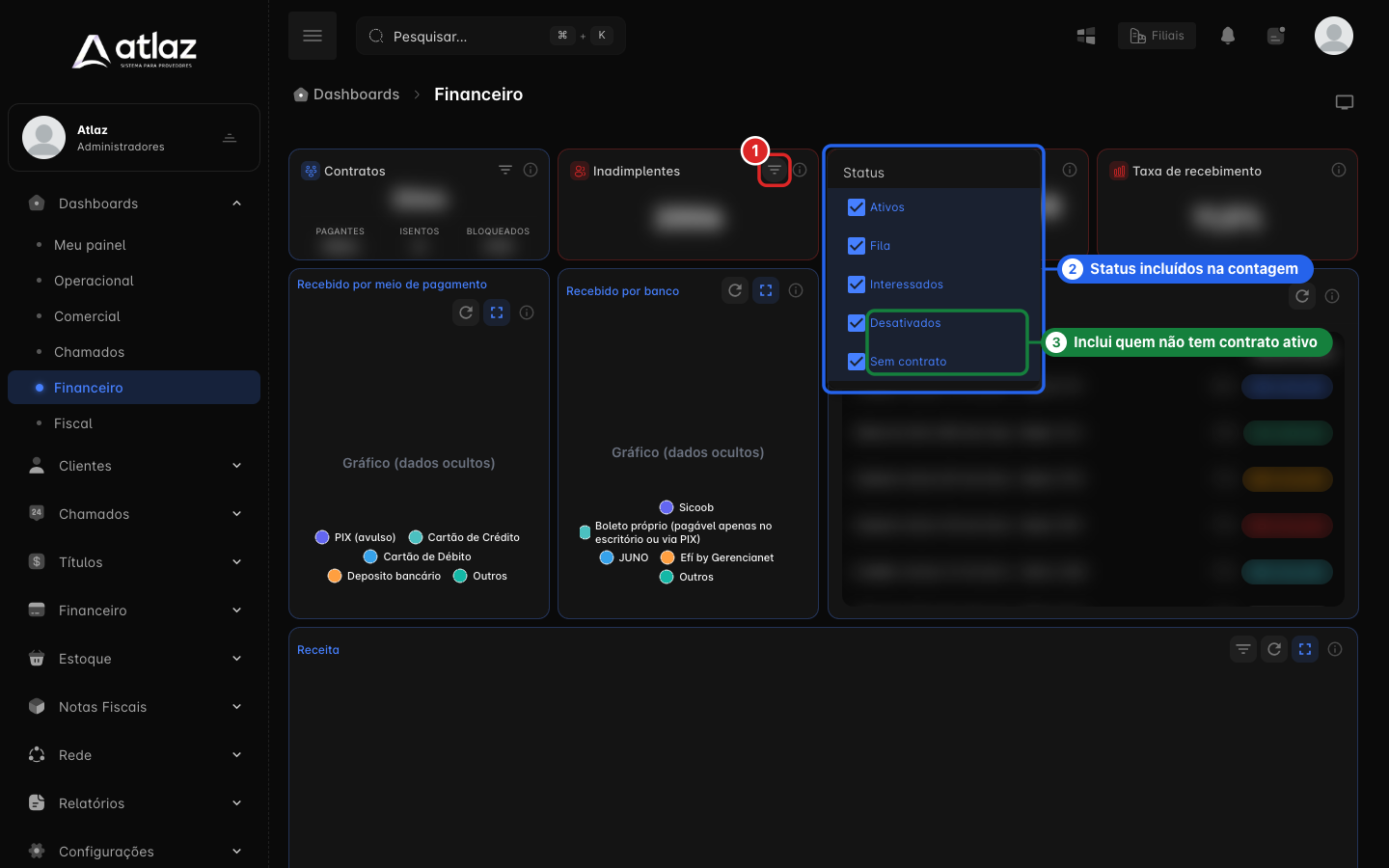
Task: Uncheck the Desativados status checkbox
Action: [x=857, y=323]
